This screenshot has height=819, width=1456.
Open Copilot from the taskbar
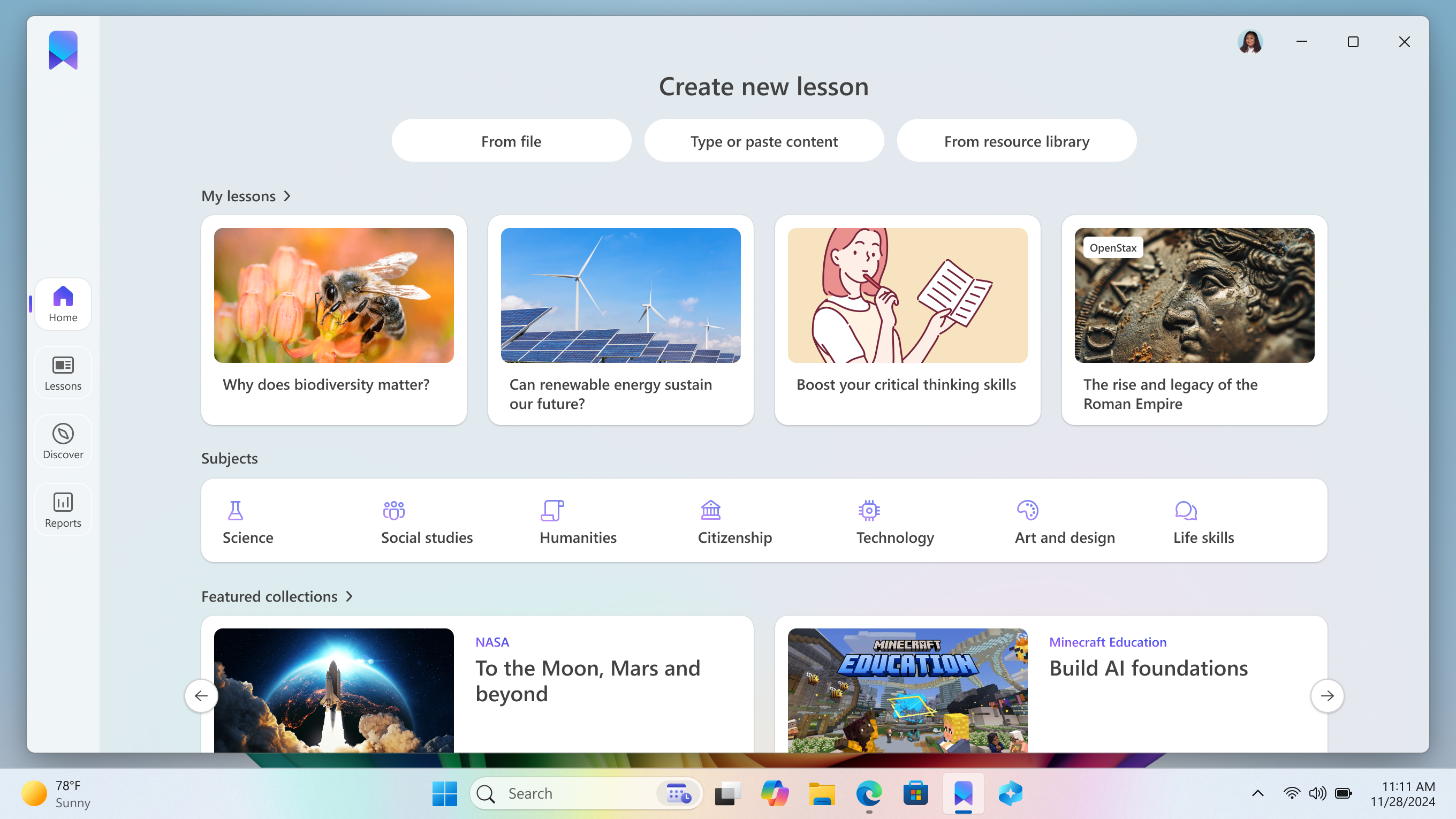(775, 793)
